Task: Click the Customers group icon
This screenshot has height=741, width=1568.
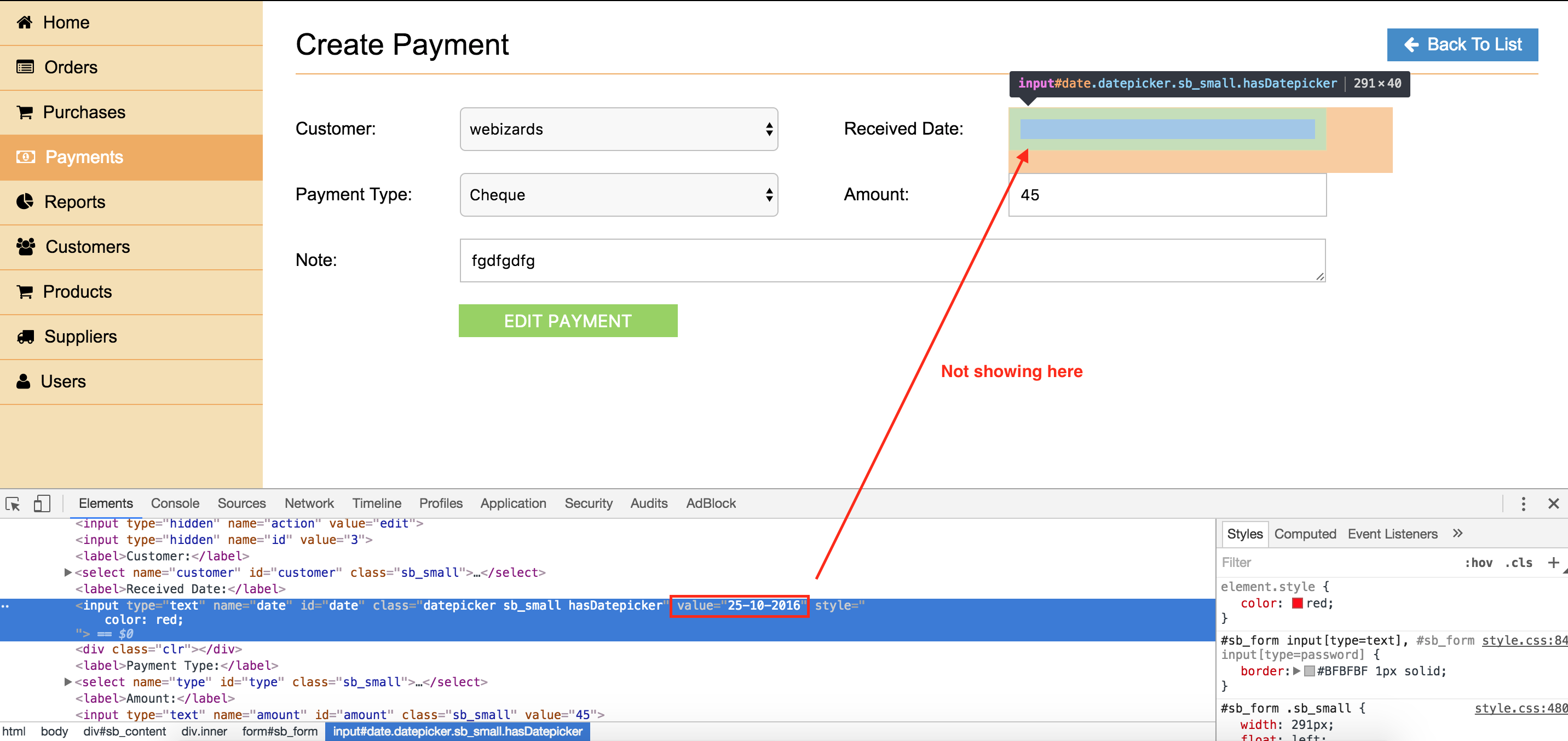Action: pos(26,246)
